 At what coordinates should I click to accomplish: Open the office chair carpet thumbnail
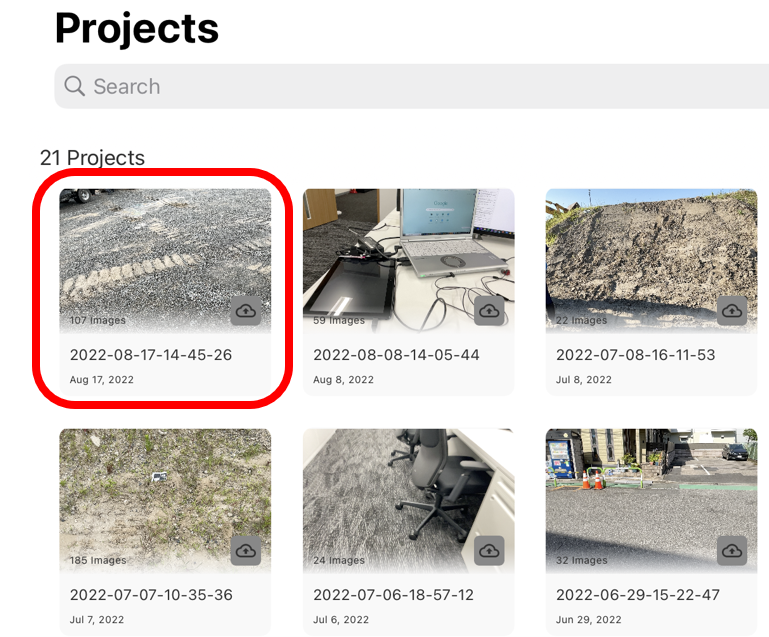point(409,501)
